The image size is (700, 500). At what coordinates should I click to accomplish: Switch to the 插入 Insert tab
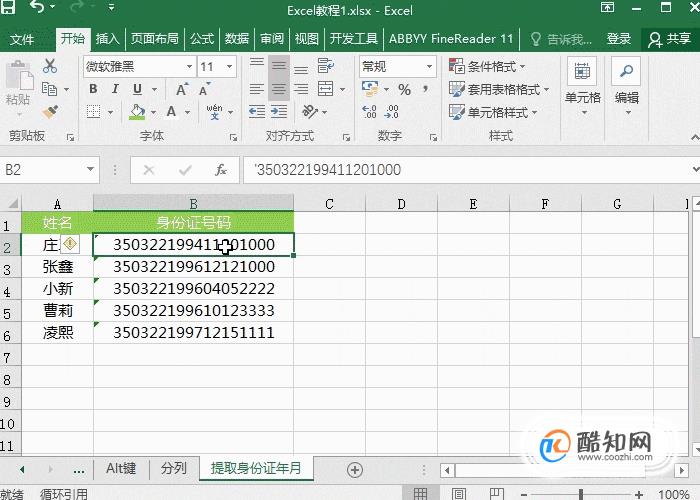click(x=107, y=39)
